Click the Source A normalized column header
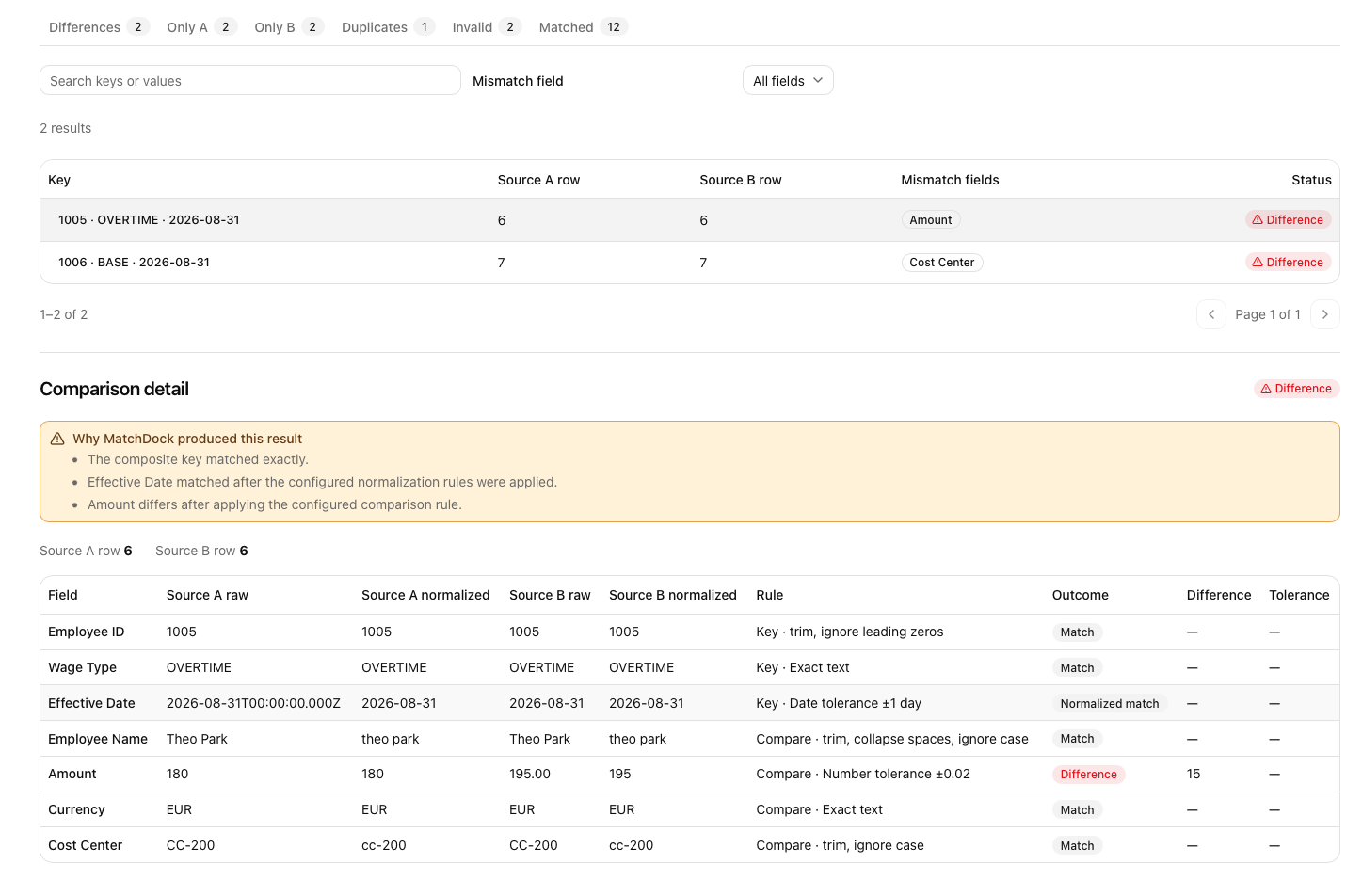Screen dimensions: 1346x896 (x=425, y=595)
